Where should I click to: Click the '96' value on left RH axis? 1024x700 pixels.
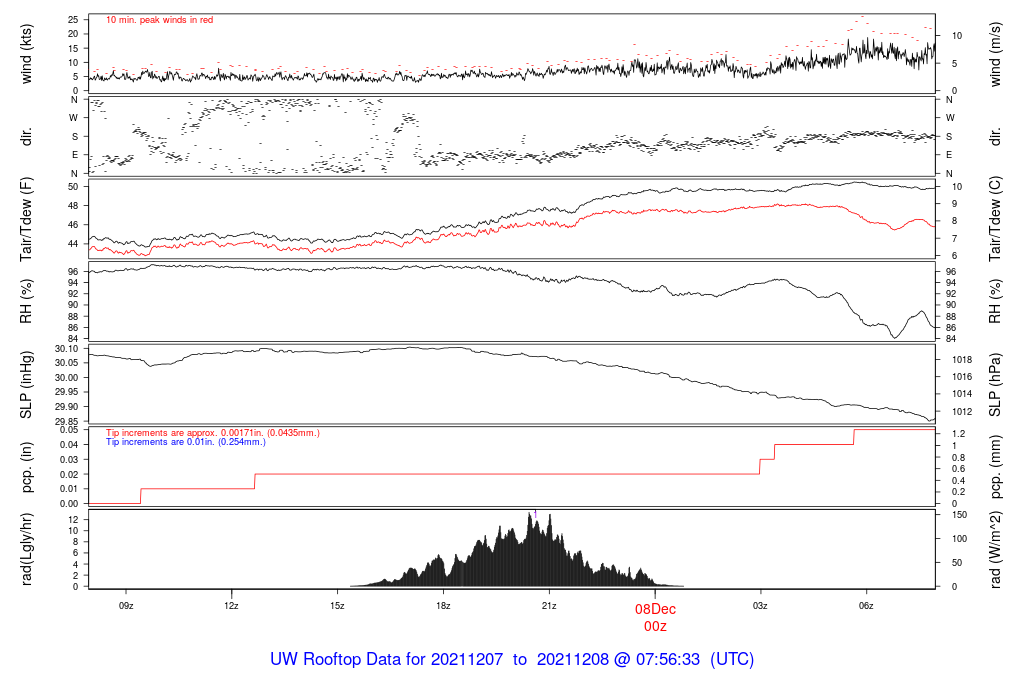pos(73,272)
